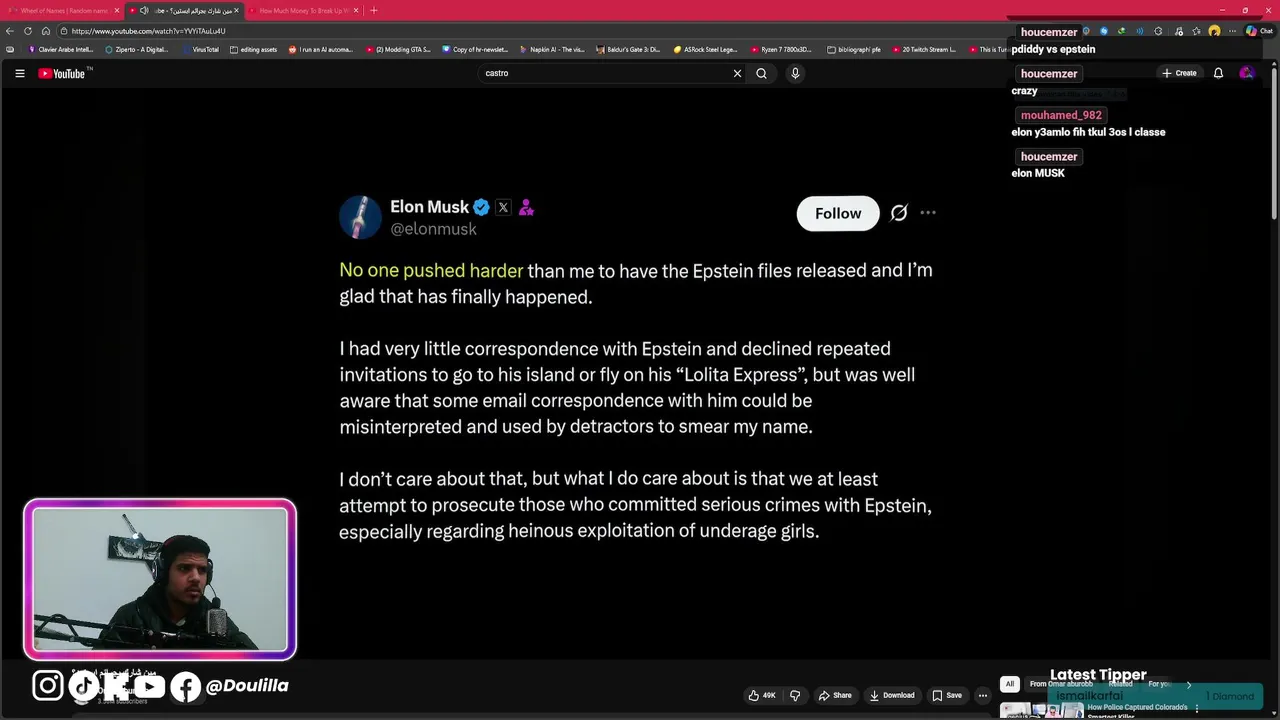1280x720 pixels.
Task: Open the 'Ryzen 7 7800x3D...' bookmark
Action: (x=782, y=49)
